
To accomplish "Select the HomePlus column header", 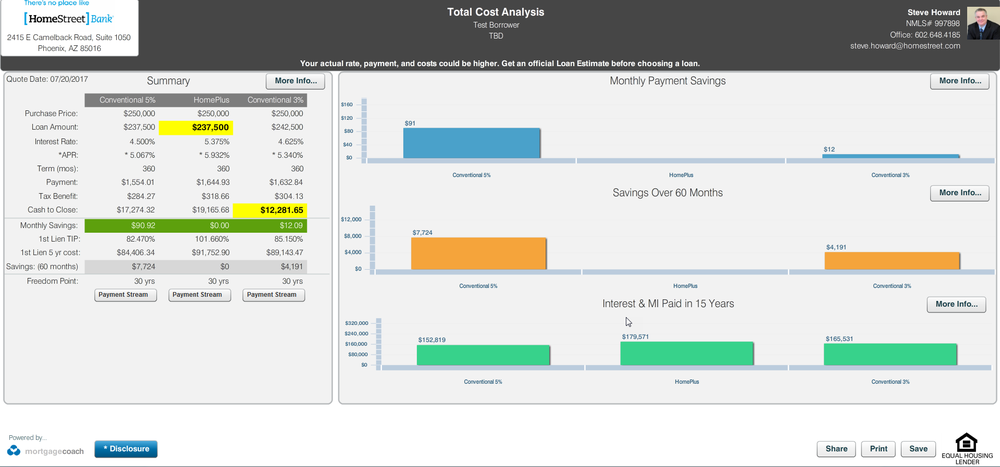I will [x=198, y=100].
